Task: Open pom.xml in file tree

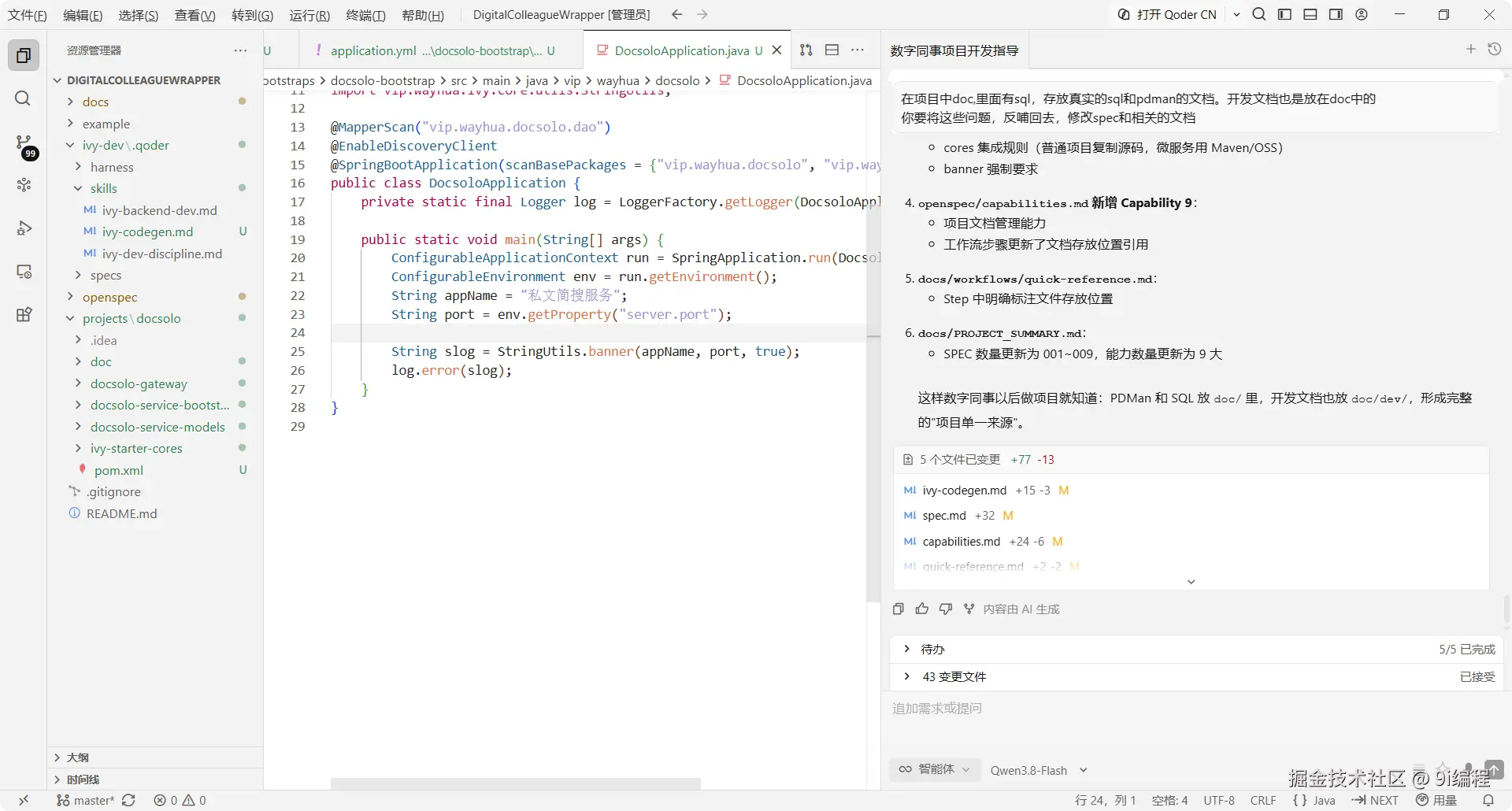Action: (x=118, y=470)
